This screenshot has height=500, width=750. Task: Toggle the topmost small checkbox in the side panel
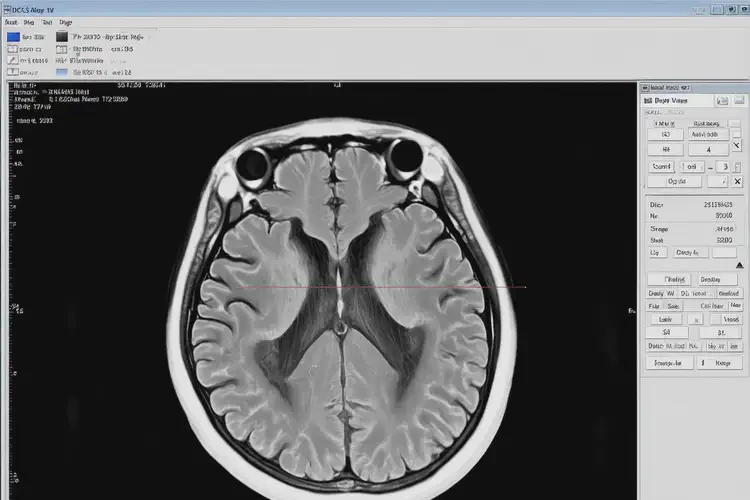[735, 122]
